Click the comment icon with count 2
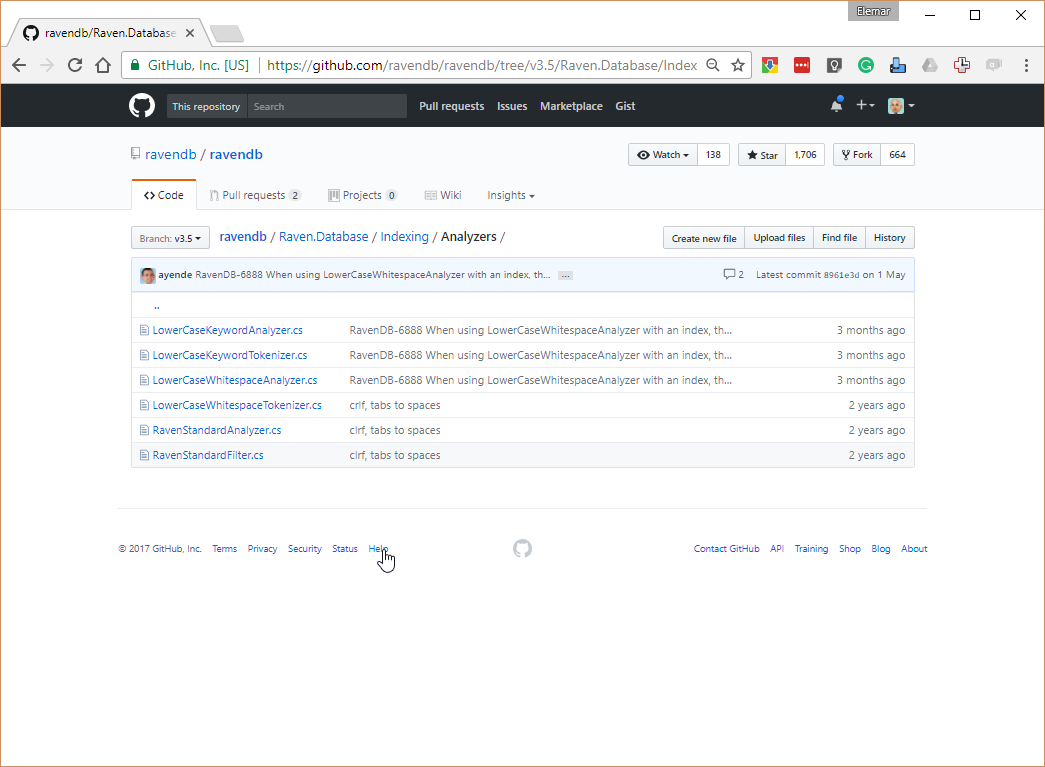This screenshot has width=1045, height=767. 733,275
